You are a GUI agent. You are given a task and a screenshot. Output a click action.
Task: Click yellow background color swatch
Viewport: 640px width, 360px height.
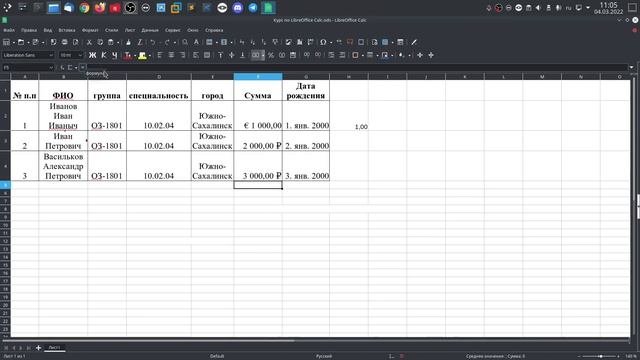point(142,56)
